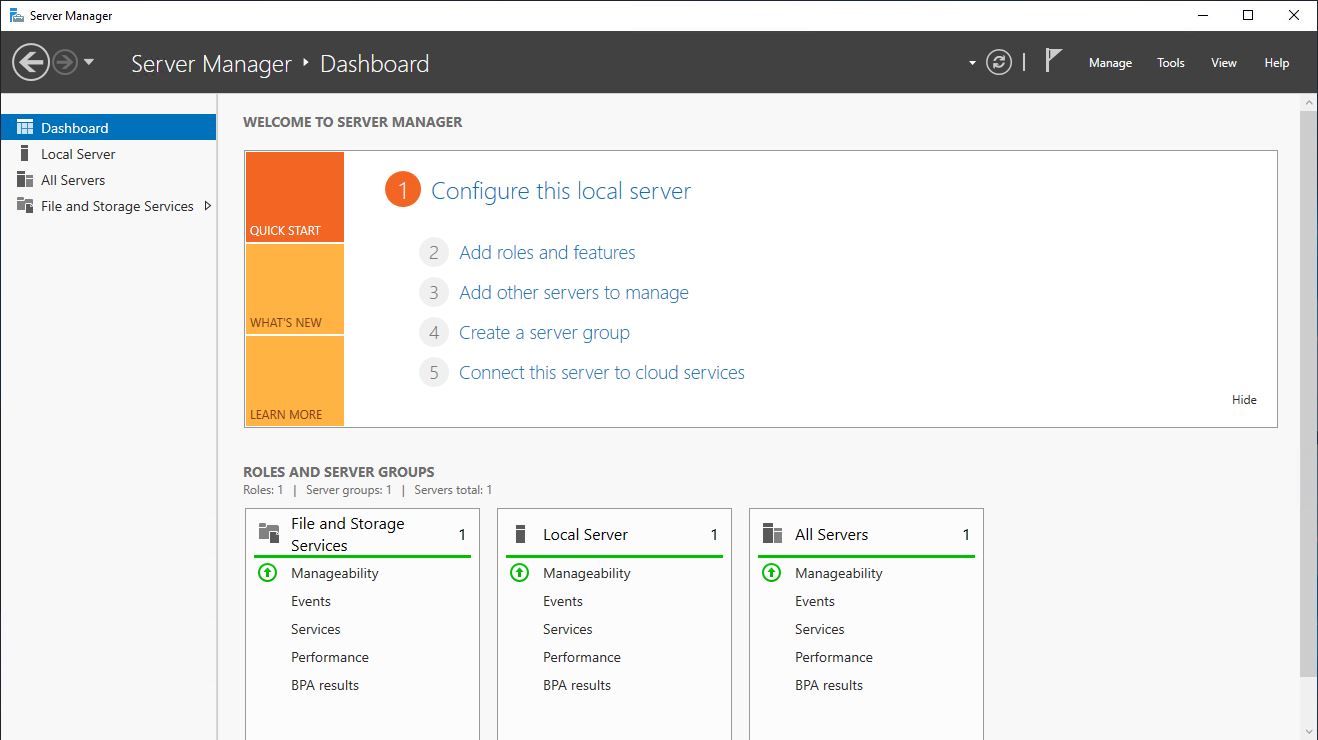The height and width of the screenshot is (740, 1318).
Task: Open dropdown arrow beside refresh icon
Action: [x=972, y=63]
